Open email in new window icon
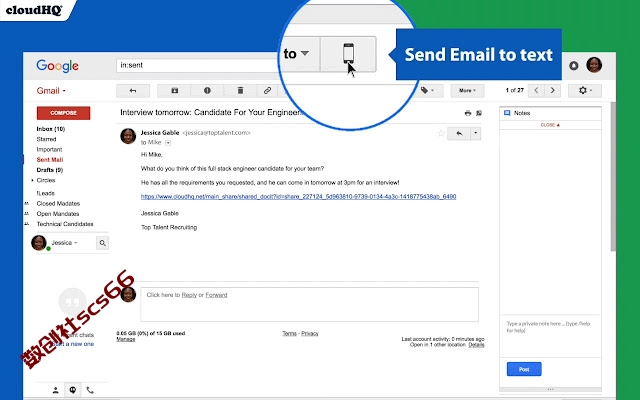Screen dimensions: 640x400 coord(479,113)
